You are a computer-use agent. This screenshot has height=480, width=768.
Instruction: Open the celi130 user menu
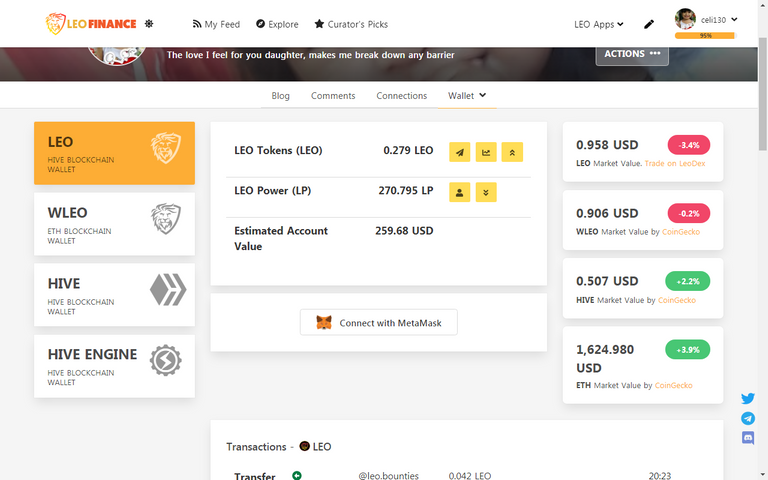[719, 20]
